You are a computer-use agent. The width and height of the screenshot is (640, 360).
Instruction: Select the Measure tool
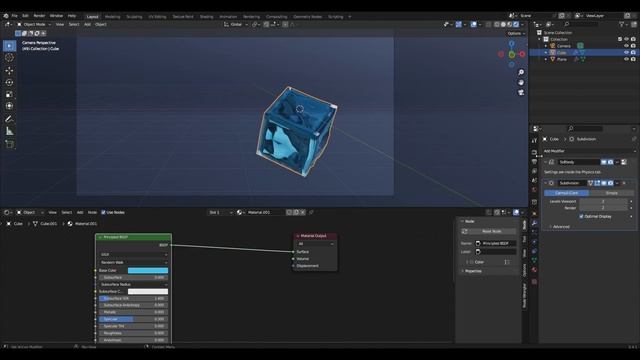[x=9, y=131]
